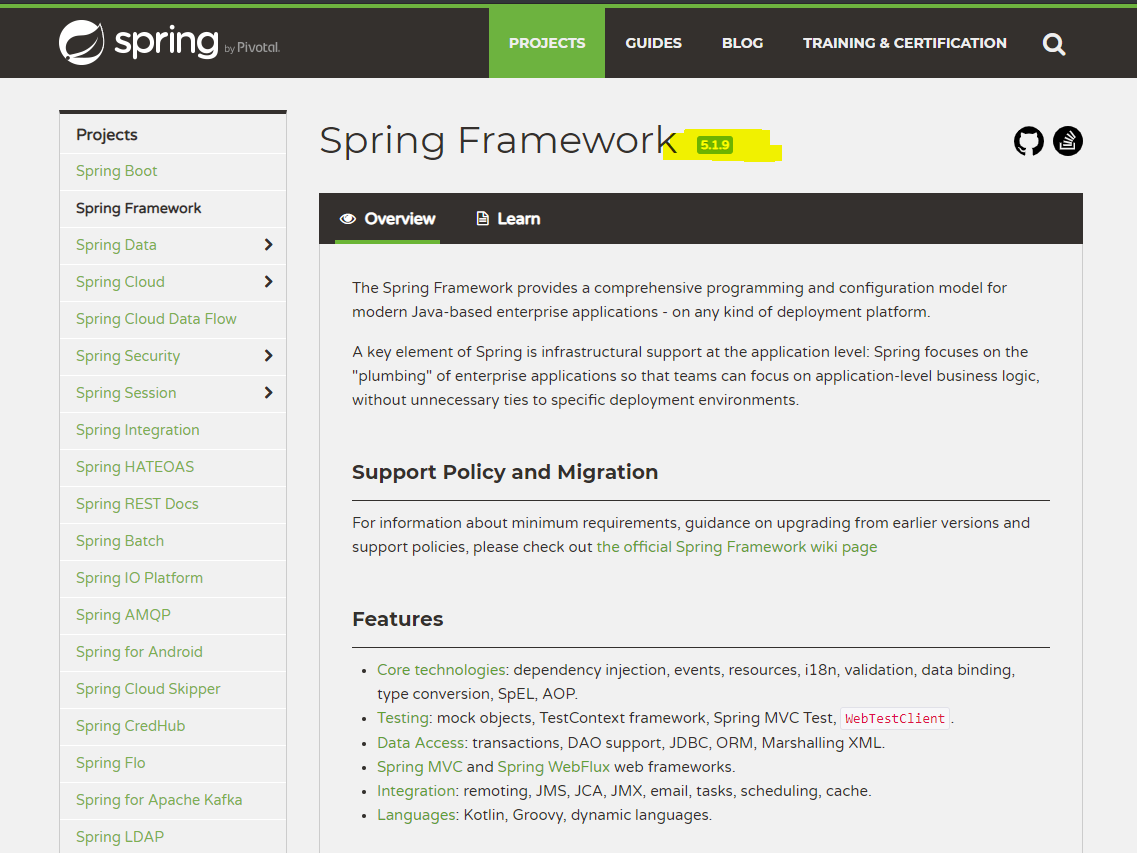Open Spring LDAP project link
The image size is (1137, 853).
[x=120, y=837]
